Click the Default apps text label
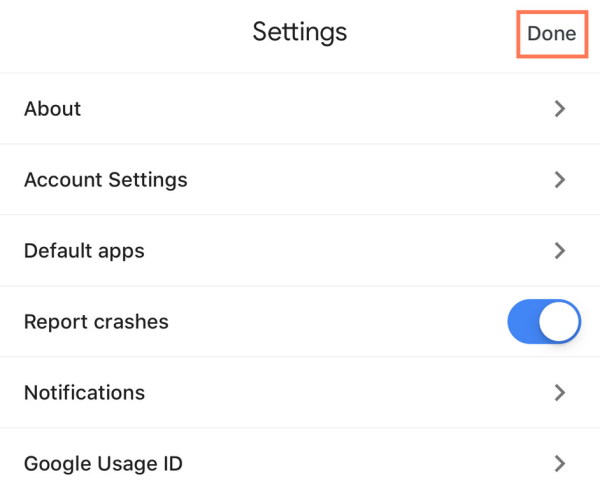The height and width of the screenshot is (492, 600). [x=84, y=251]
